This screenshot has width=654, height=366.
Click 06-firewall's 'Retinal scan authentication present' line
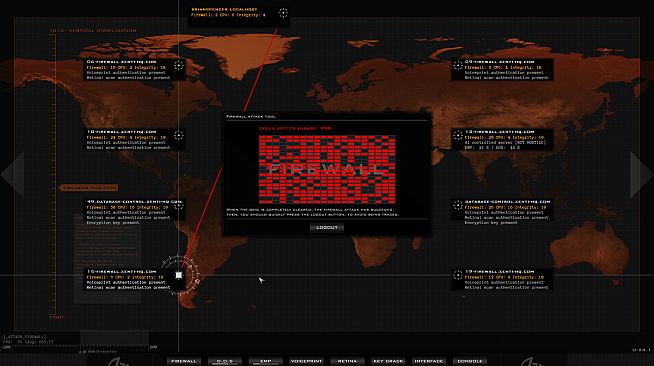(x=128, y=78)
